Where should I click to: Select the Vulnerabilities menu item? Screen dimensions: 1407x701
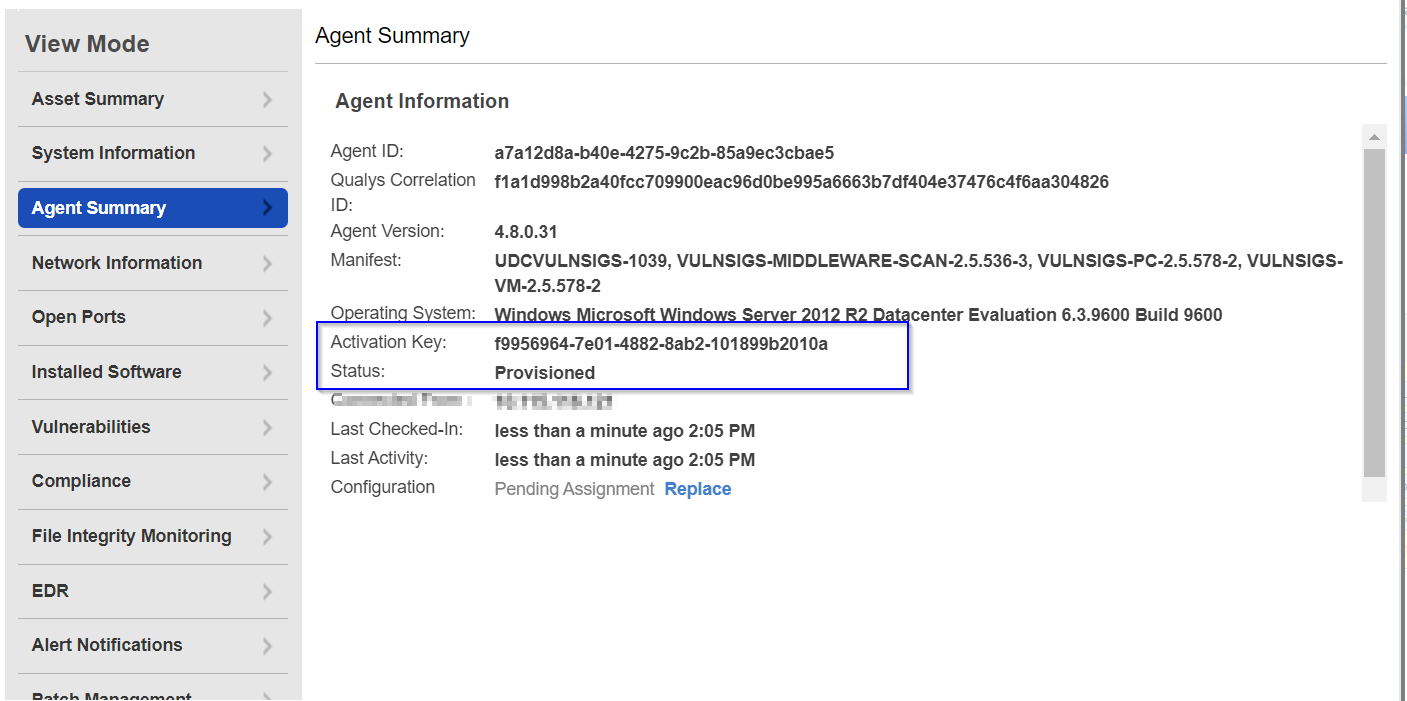click(91, 427)
